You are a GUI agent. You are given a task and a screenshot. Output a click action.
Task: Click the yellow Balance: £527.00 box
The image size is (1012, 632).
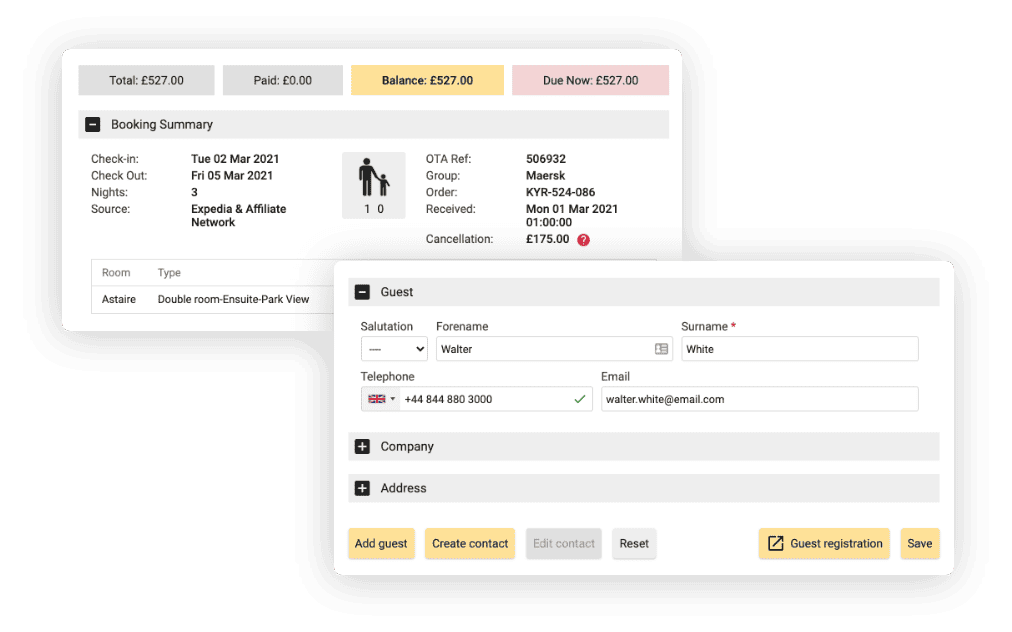pyautogui.click(x=427, y=80)
